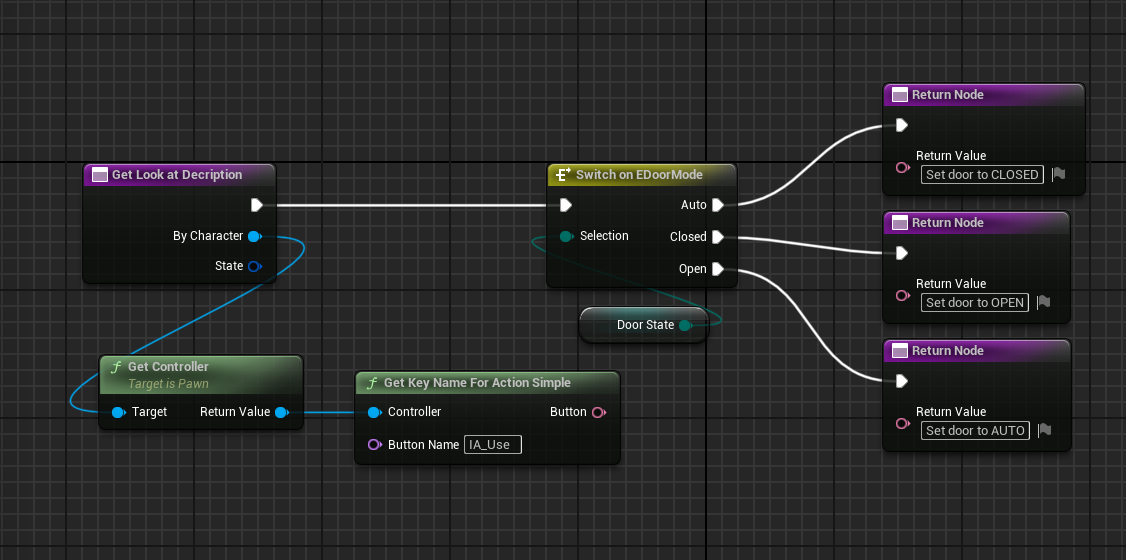Edit the IA_Use button name field
The image size is (1126, 560).
coord(493,444)
